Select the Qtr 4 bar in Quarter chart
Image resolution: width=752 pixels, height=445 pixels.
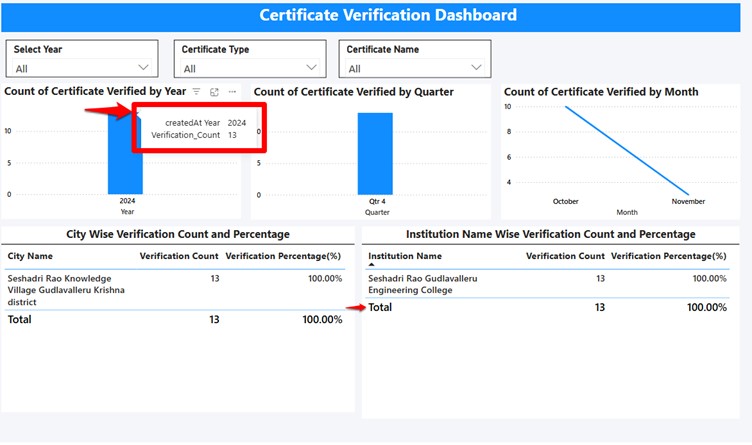click(x=375, y=153)
